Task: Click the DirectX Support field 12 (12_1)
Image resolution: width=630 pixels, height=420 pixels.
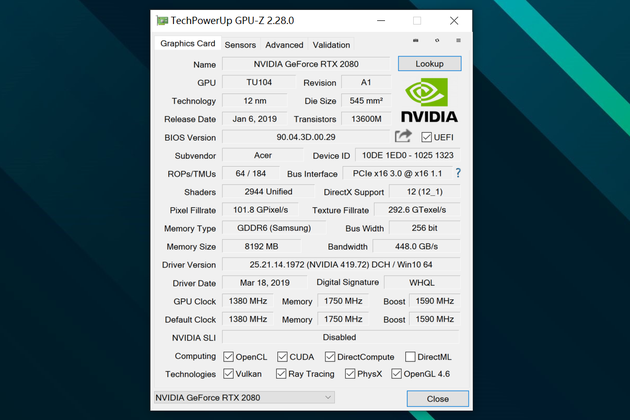Action: click(425, 192)
